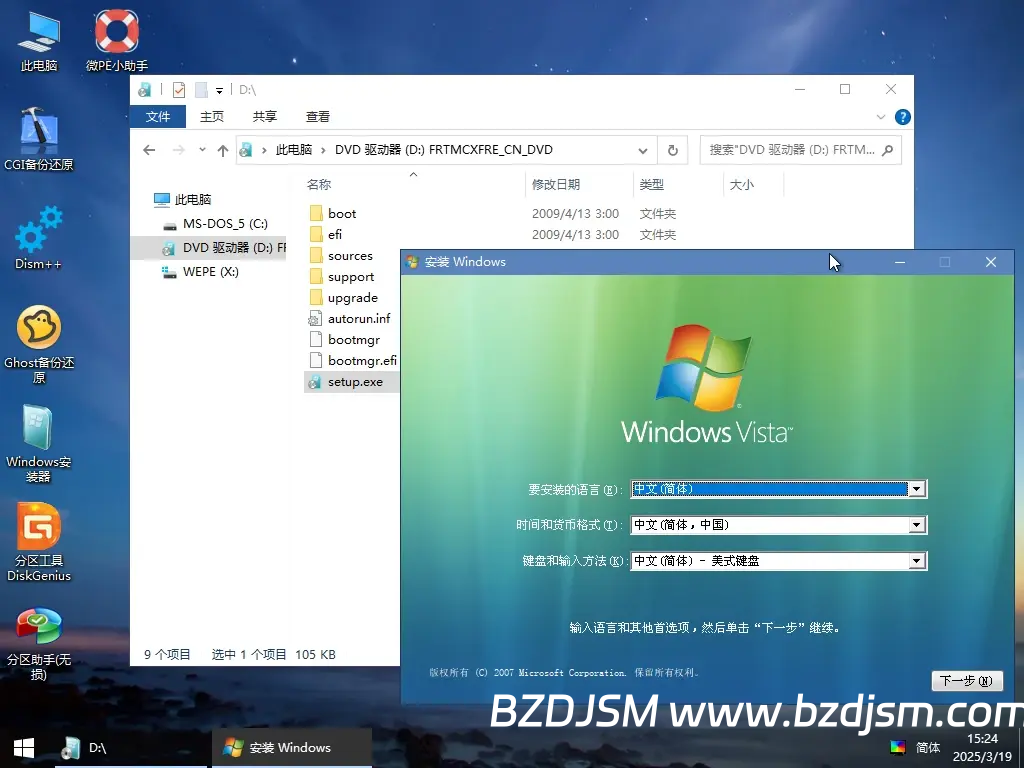Open the quick access toolbar customize arrow

[219, 90]
